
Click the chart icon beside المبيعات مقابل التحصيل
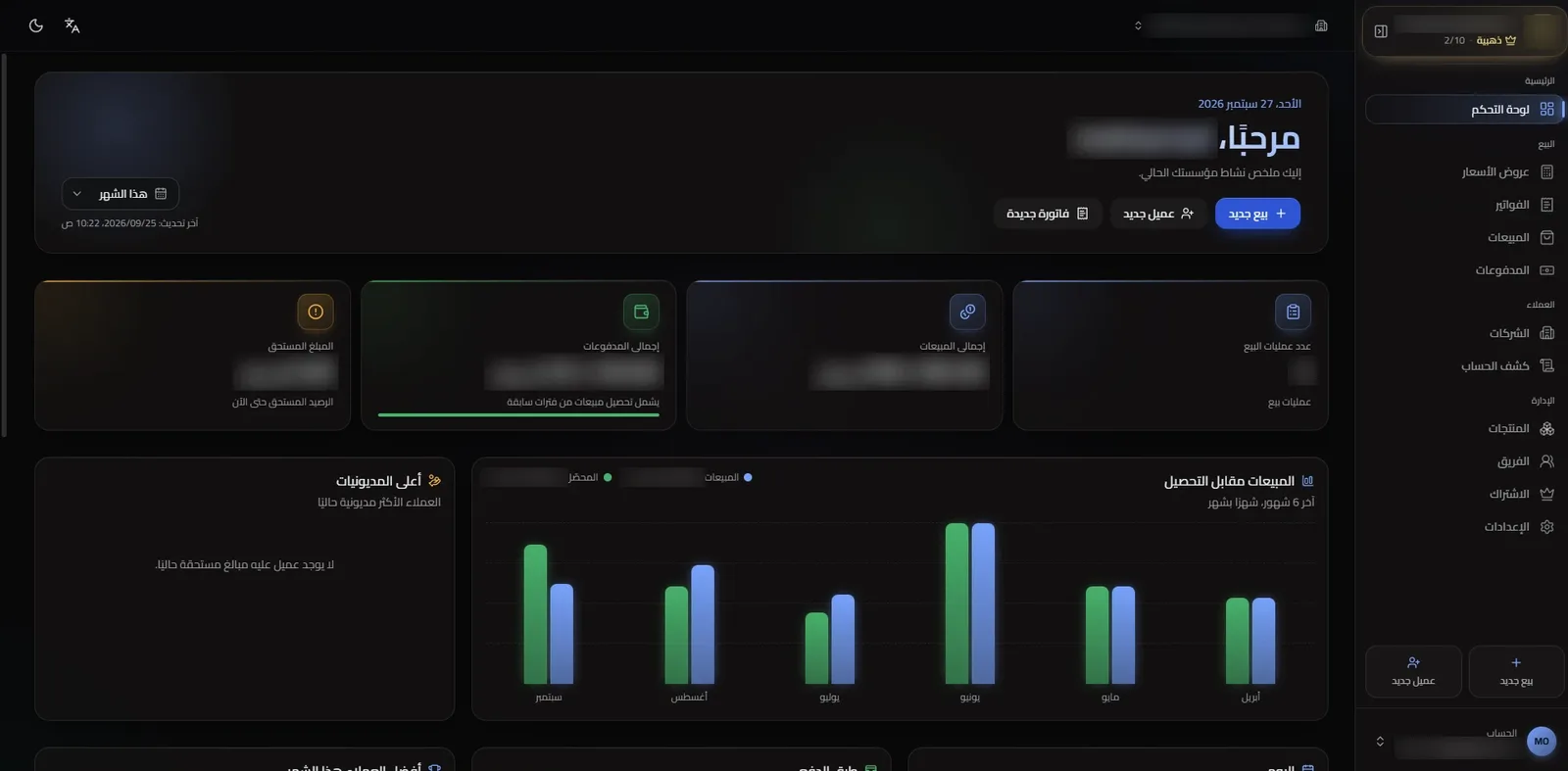(1307, 481)
